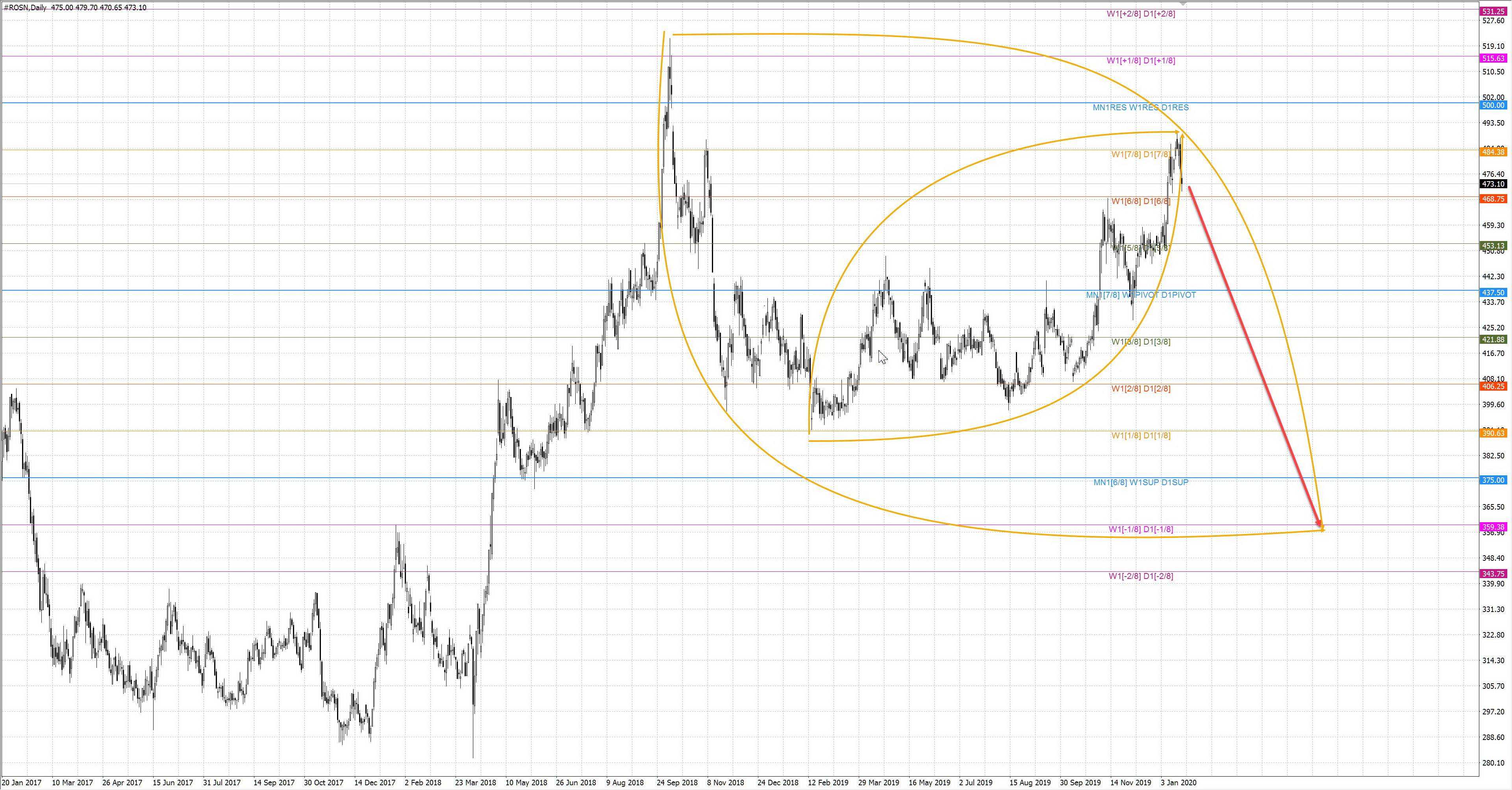1512x790 pixels.
Task: Click the chart shift triangle marker
Action: pyautogui.click(x=1183, y=4)
